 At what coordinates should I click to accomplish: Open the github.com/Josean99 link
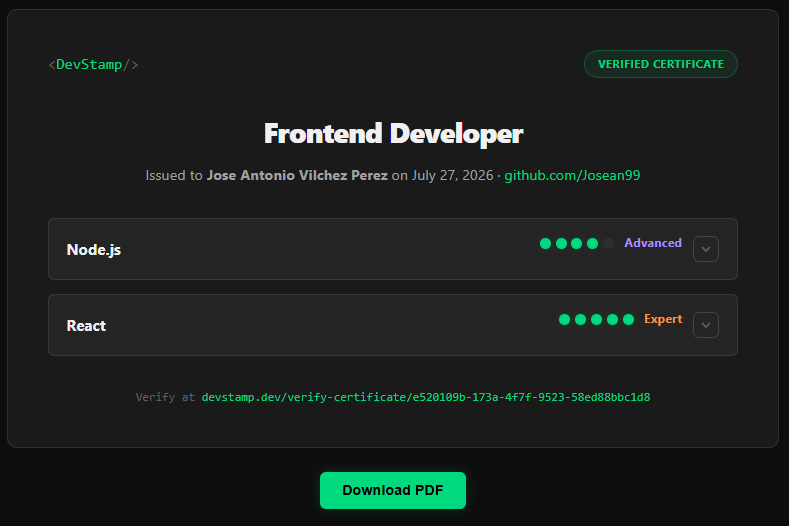[x=572, y=175]
